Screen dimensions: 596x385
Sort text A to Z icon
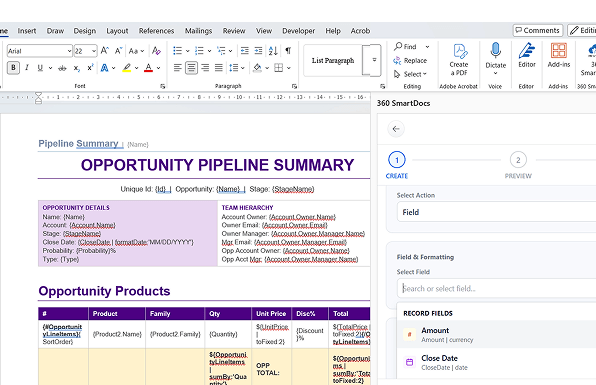273,51
